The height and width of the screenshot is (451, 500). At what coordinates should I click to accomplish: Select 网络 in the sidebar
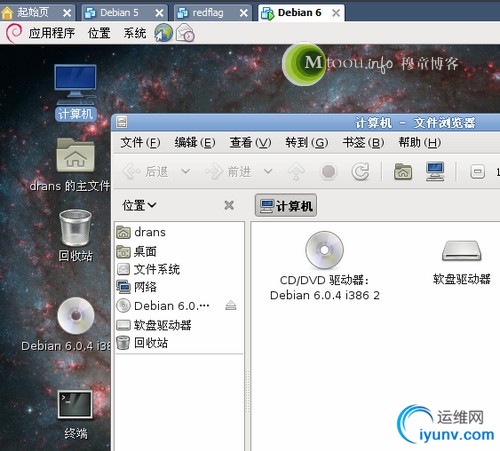180,287
